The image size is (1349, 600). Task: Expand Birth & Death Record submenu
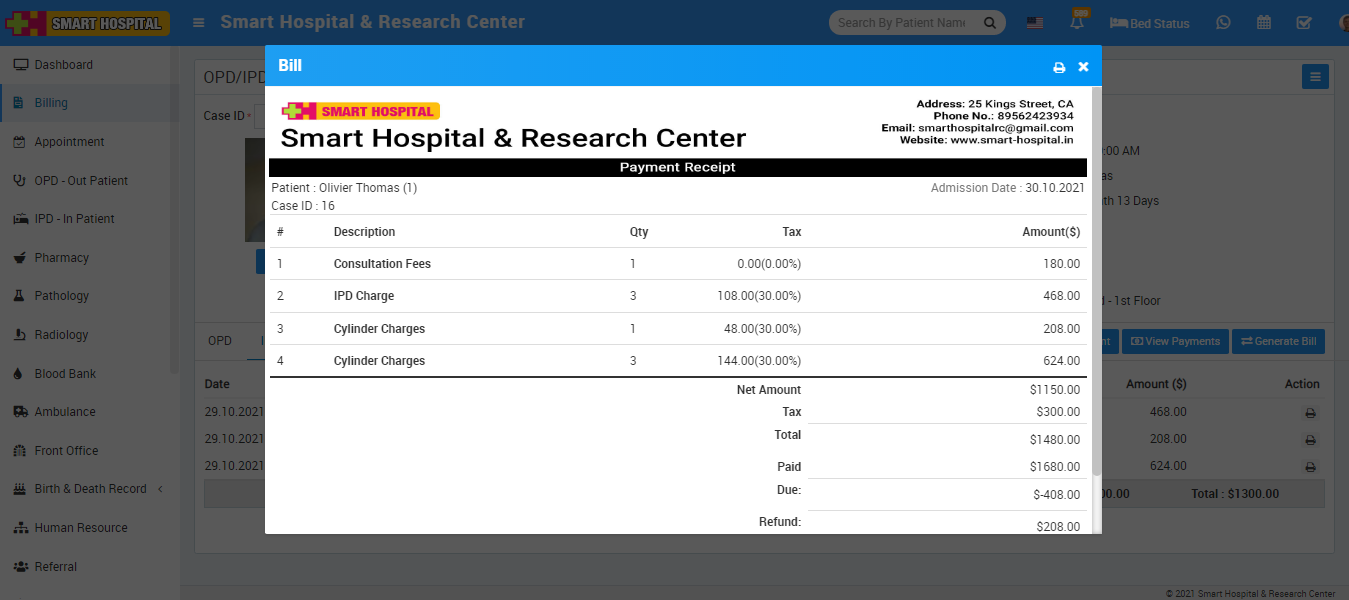[x=90, y=489]
